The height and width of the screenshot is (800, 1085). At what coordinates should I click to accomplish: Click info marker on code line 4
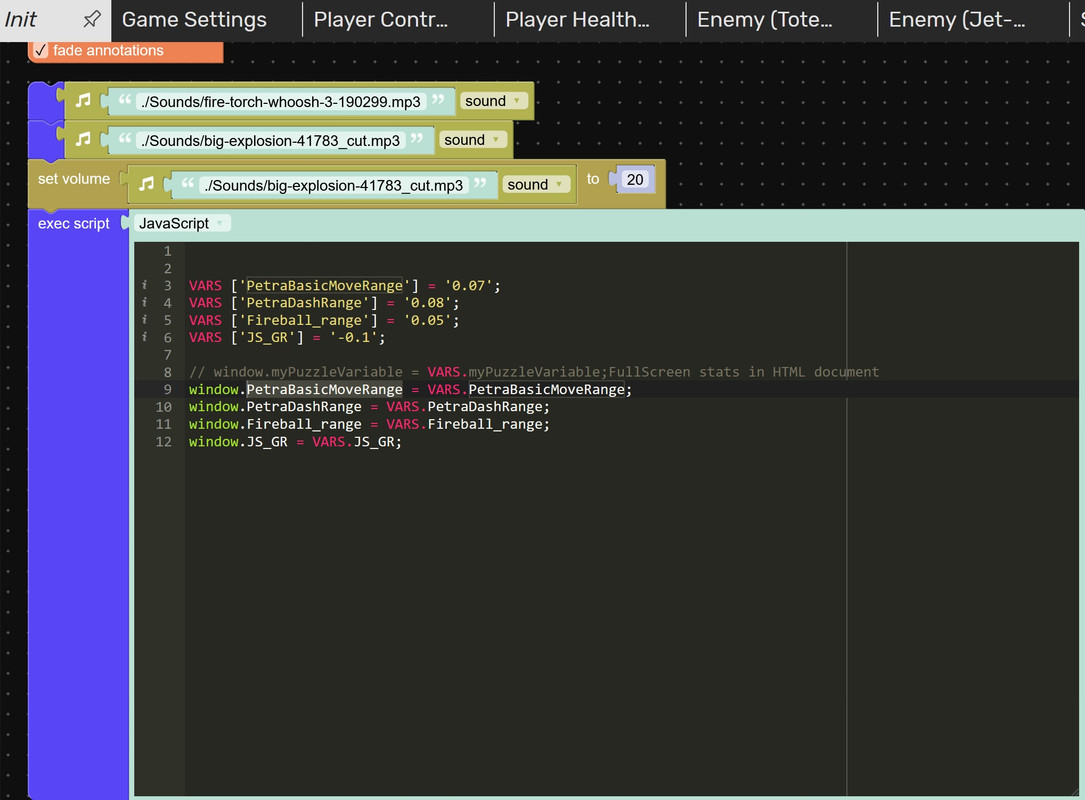(x=146, y=303)
